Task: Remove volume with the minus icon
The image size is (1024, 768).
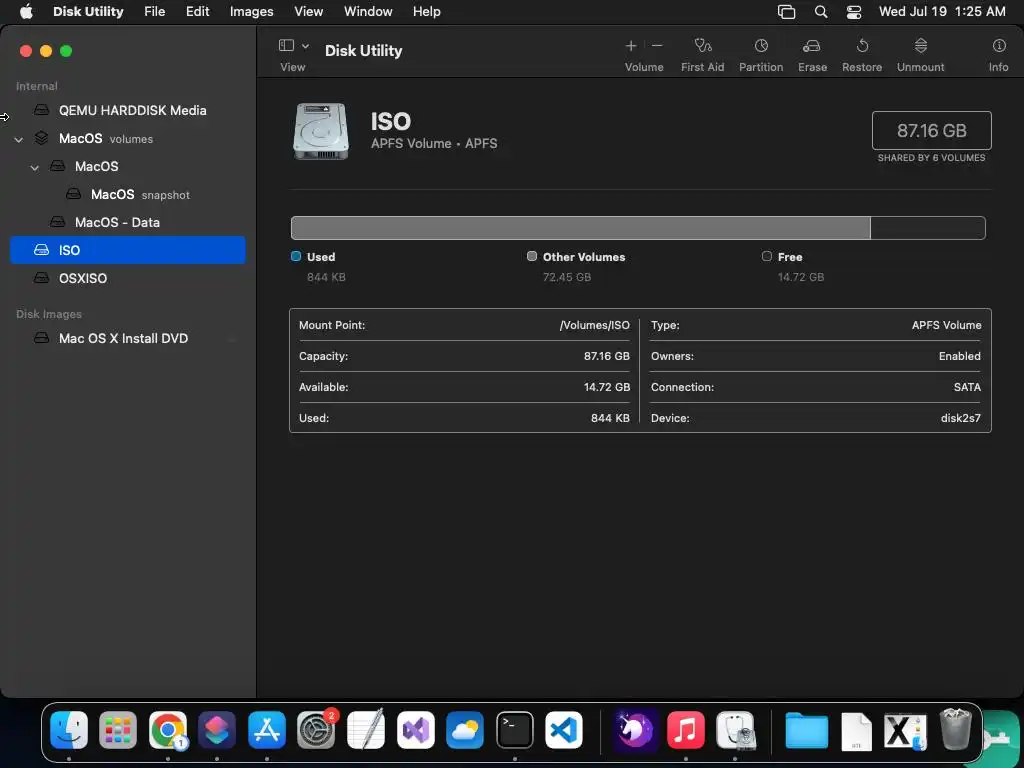Action: pyautogui.click(x=657, y=46)
